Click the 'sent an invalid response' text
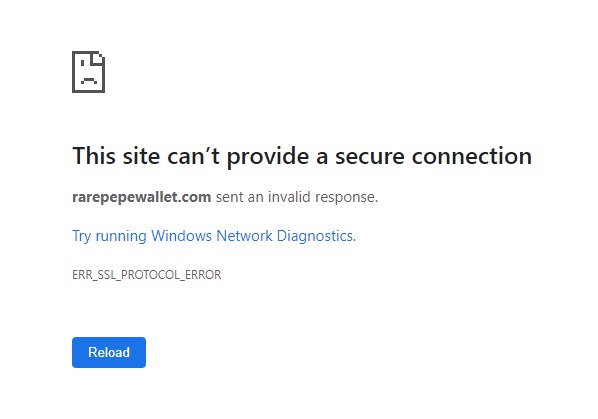 coord(297,197)
